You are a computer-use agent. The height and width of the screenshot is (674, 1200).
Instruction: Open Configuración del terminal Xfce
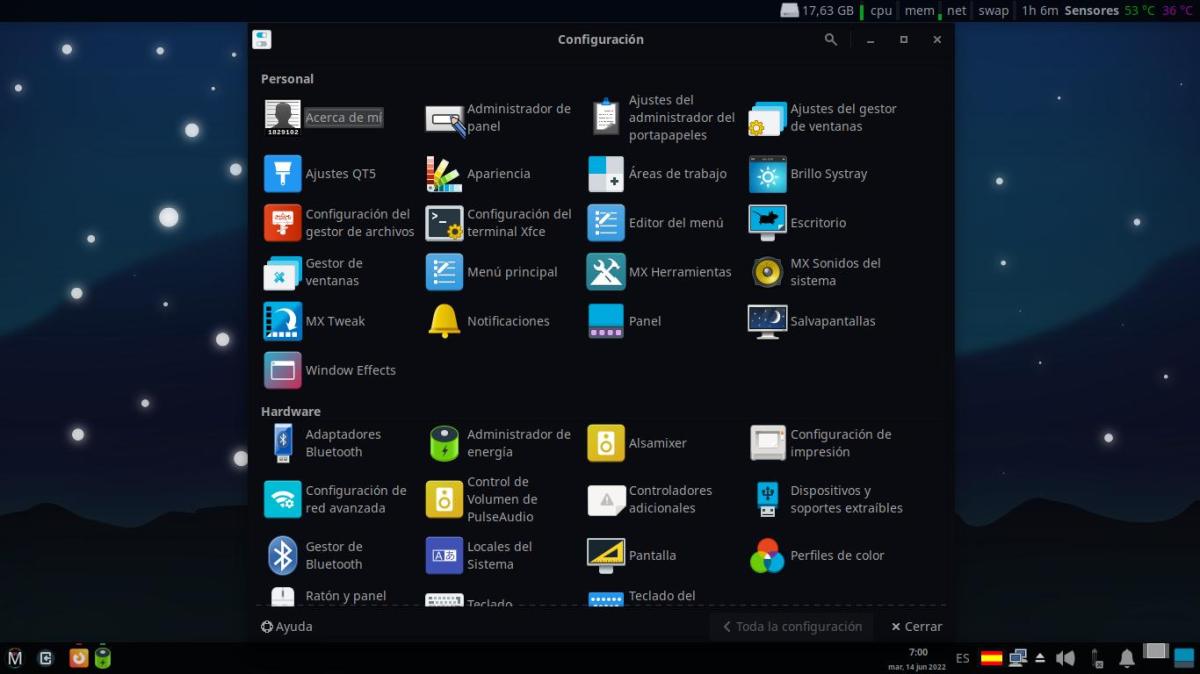[x=444, y=223]
